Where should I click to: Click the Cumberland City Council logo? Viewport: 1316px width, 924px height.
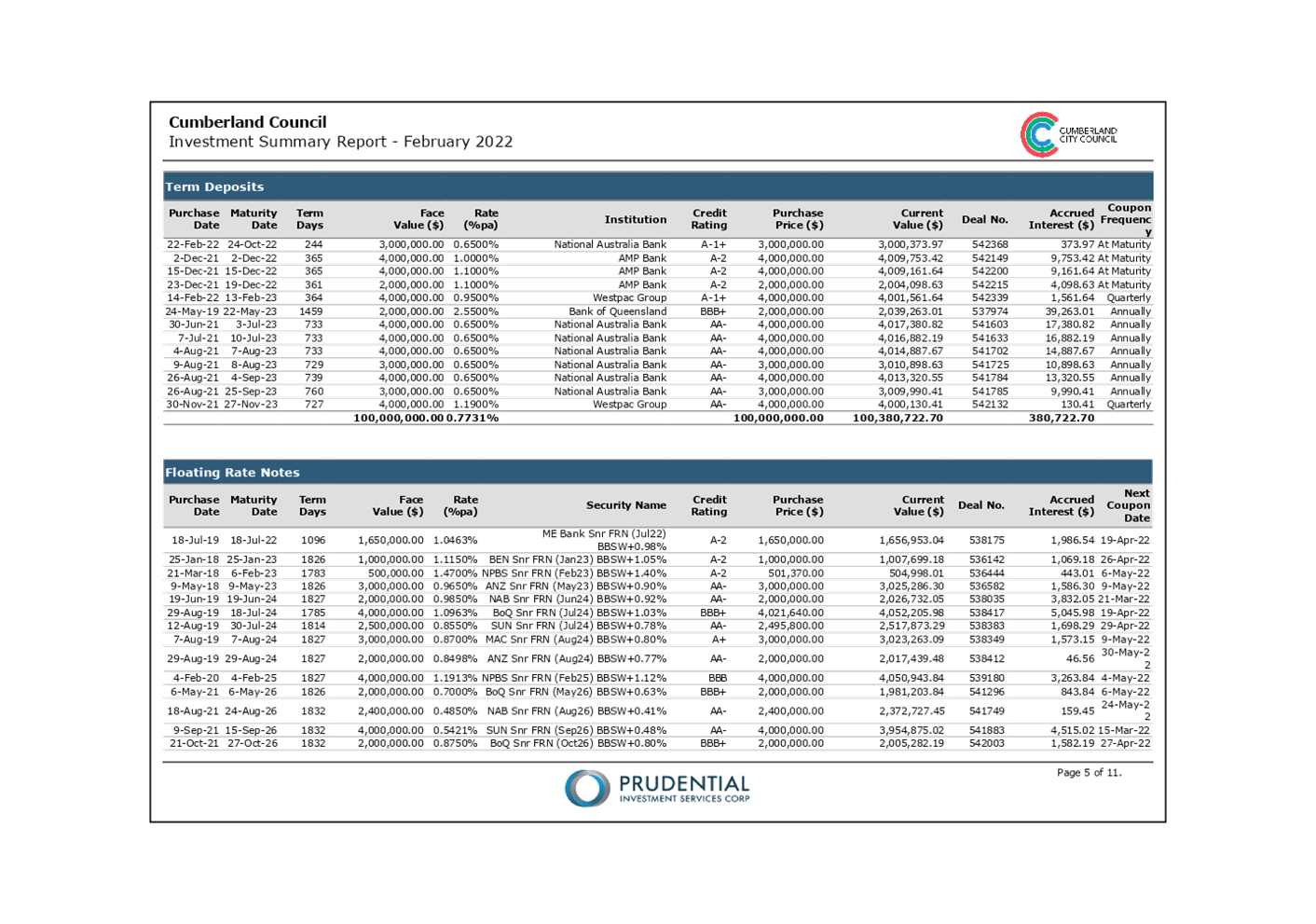click(x=1068, y=134)
